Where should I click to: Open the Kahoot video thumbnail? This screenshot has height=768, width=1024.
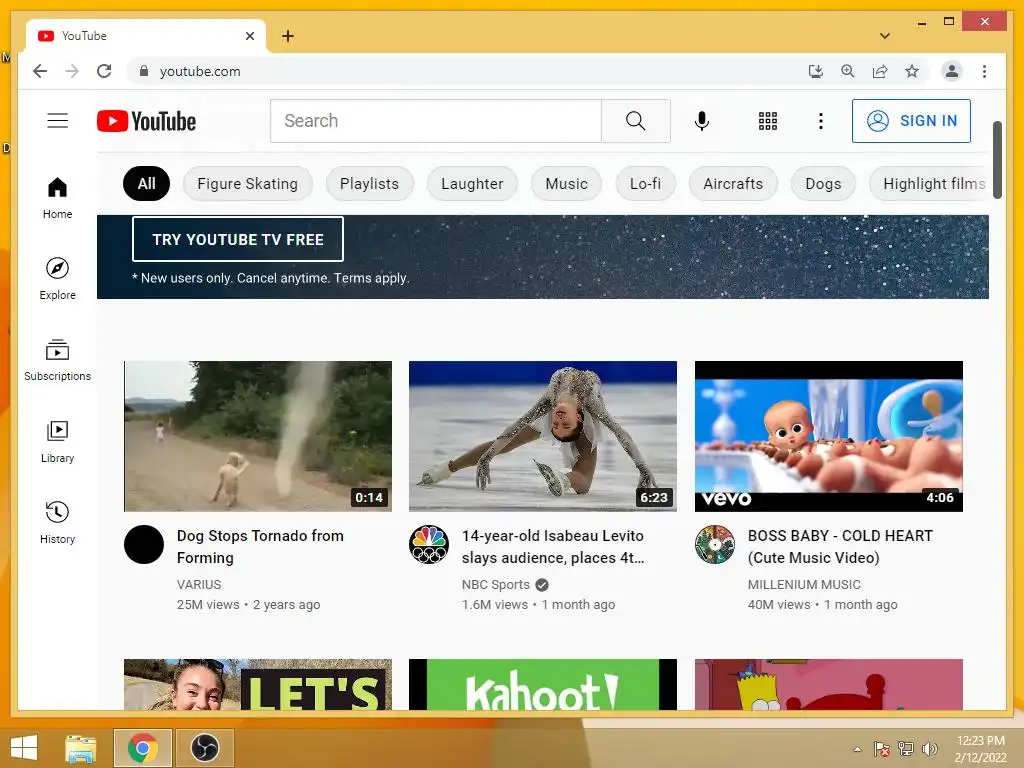coord(543,684)
